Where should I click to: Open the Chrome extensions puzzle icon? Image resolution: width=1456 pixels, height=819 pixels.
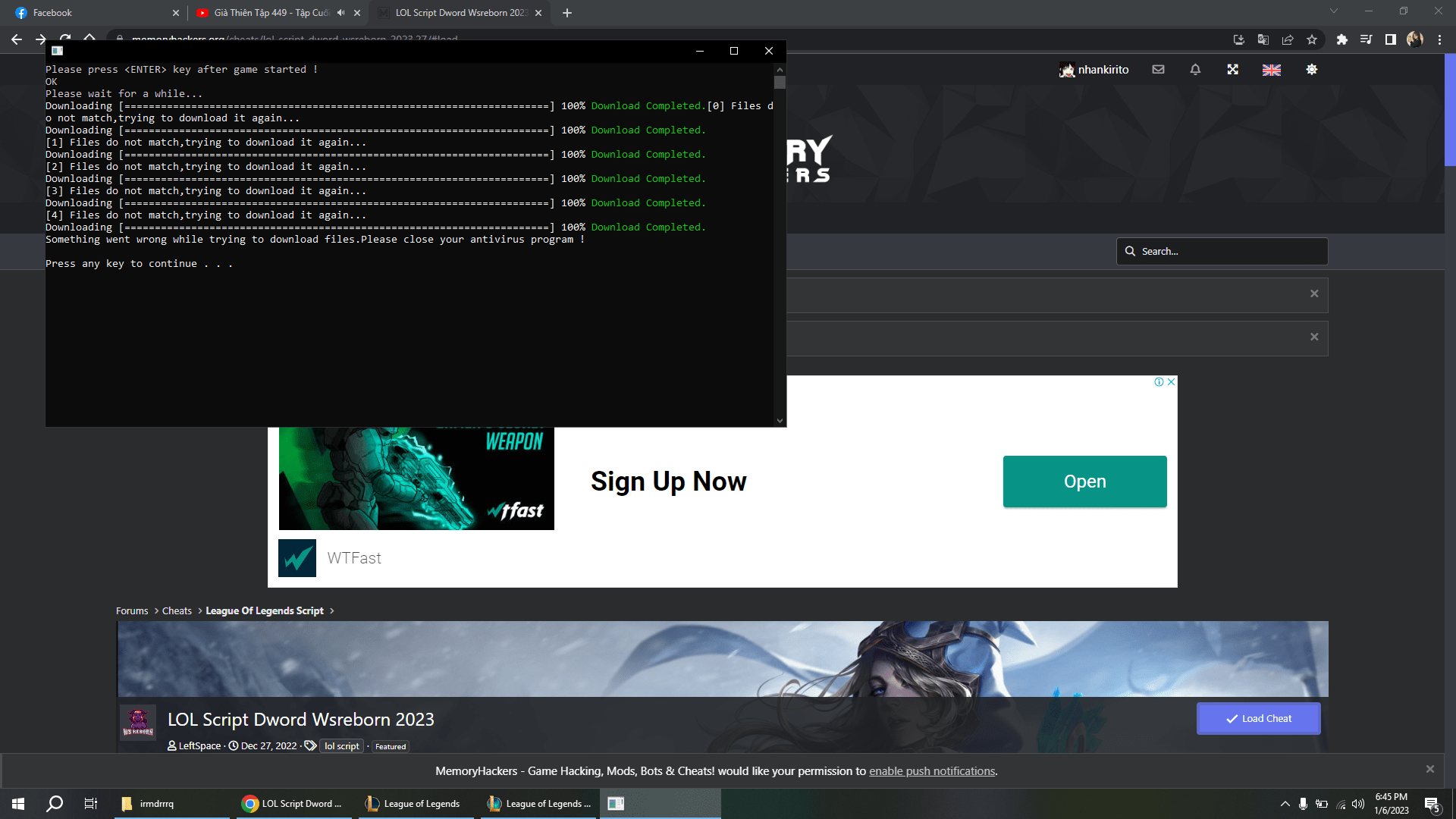pos(1342,39)
